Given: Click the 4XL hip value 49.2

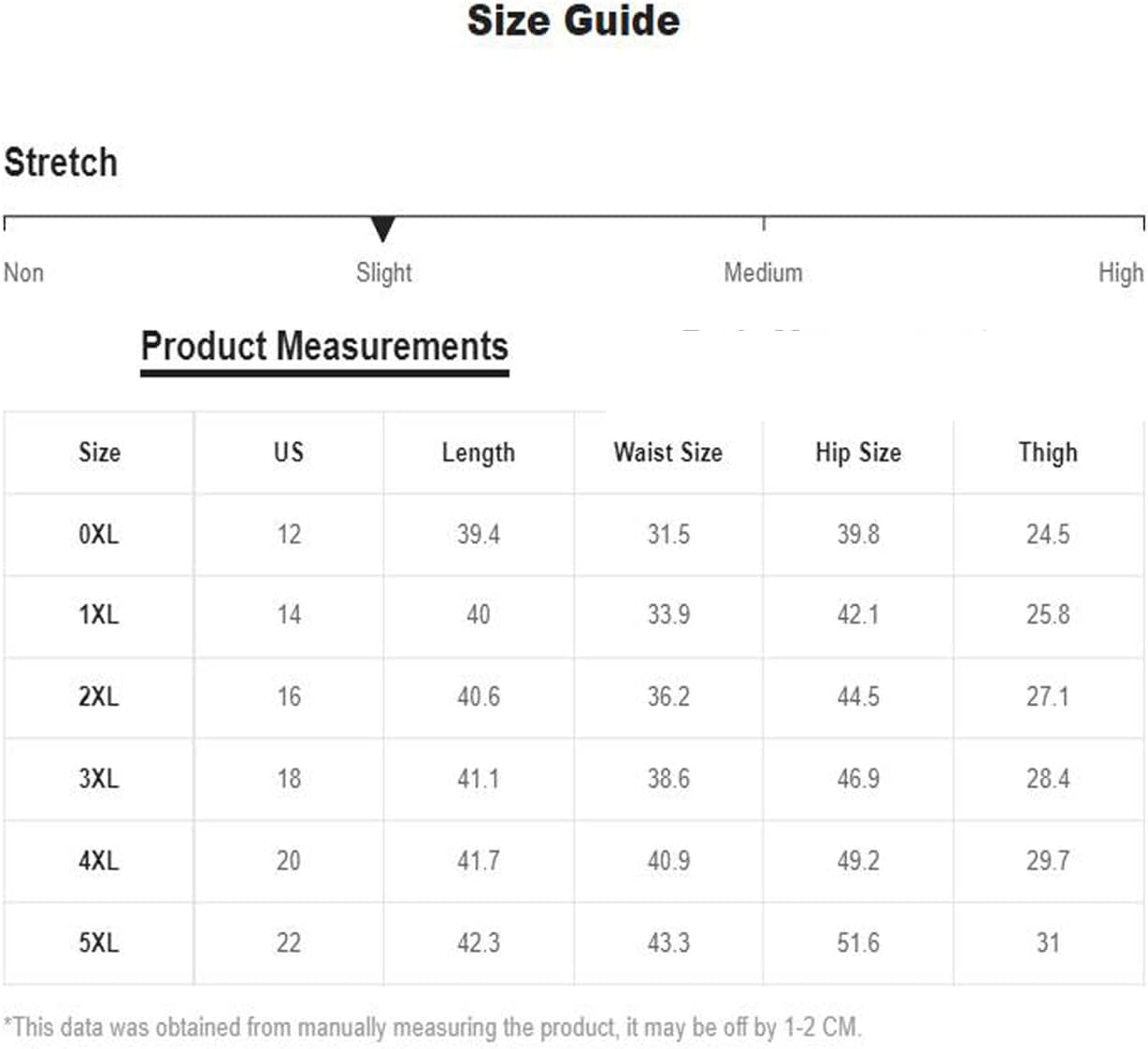Looking at the screenshot, I should pyautogui.click(x=858, y=860).
